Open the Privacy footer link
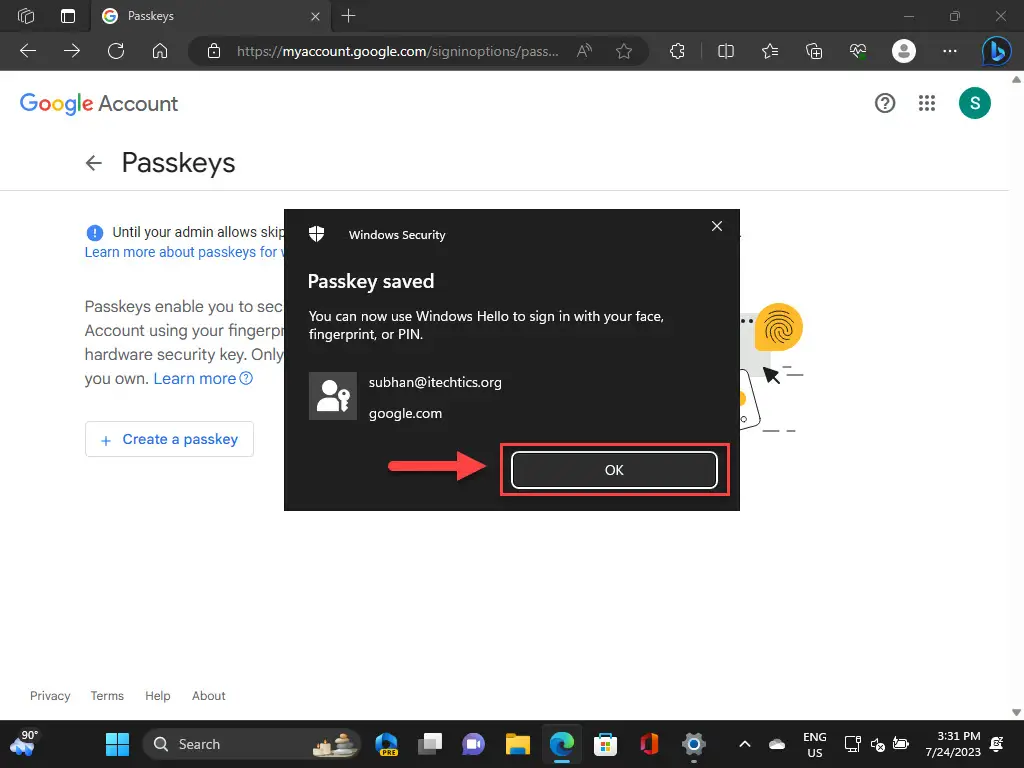 pyautogui.click(x=50, y=696)
